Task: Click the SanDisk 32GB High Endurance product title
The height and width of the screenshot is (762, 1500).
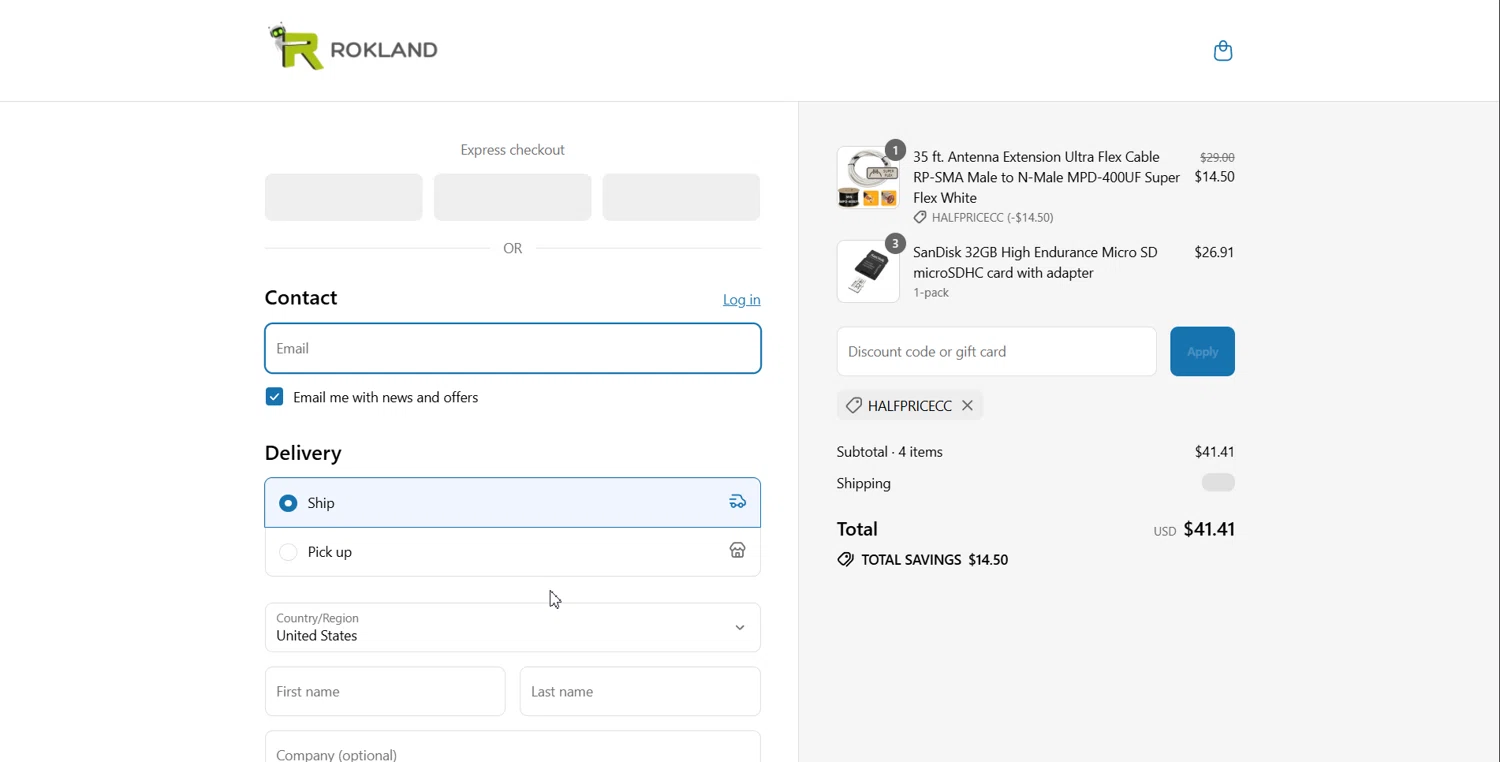Action: click(x=1035, y=262)
